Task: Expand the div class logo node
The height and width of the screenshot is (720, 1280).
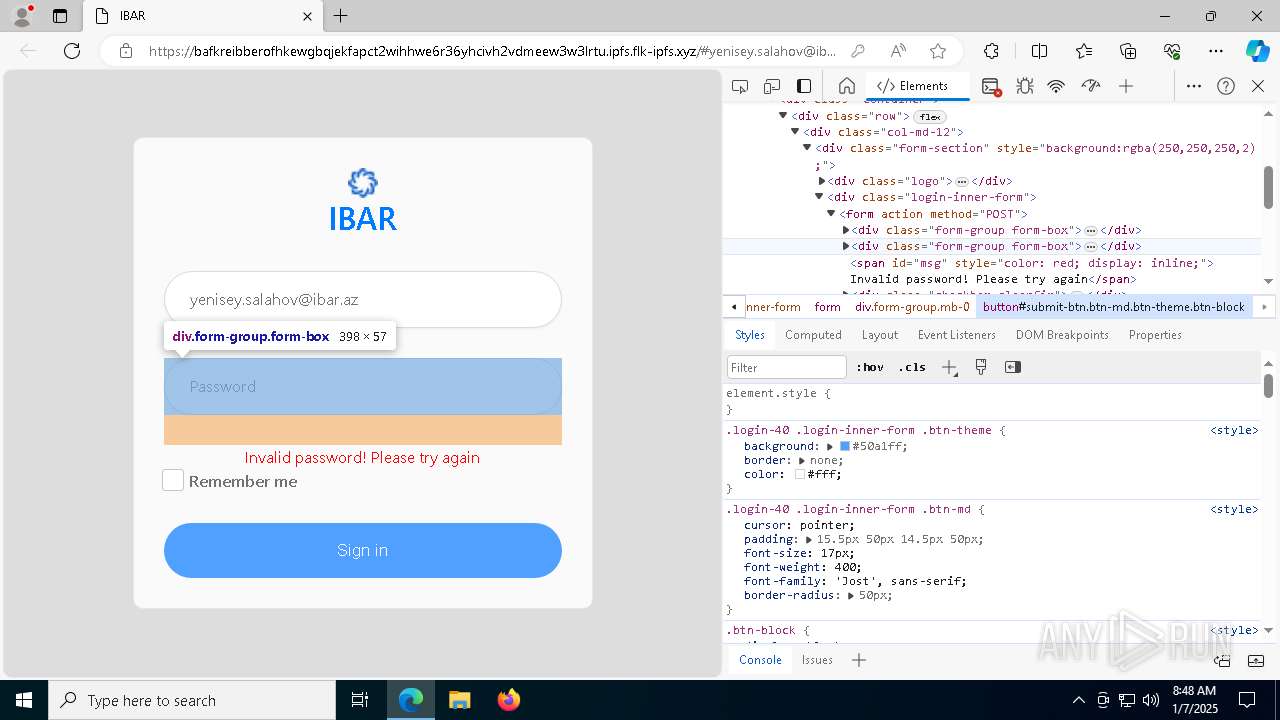Action: (821, 181)
